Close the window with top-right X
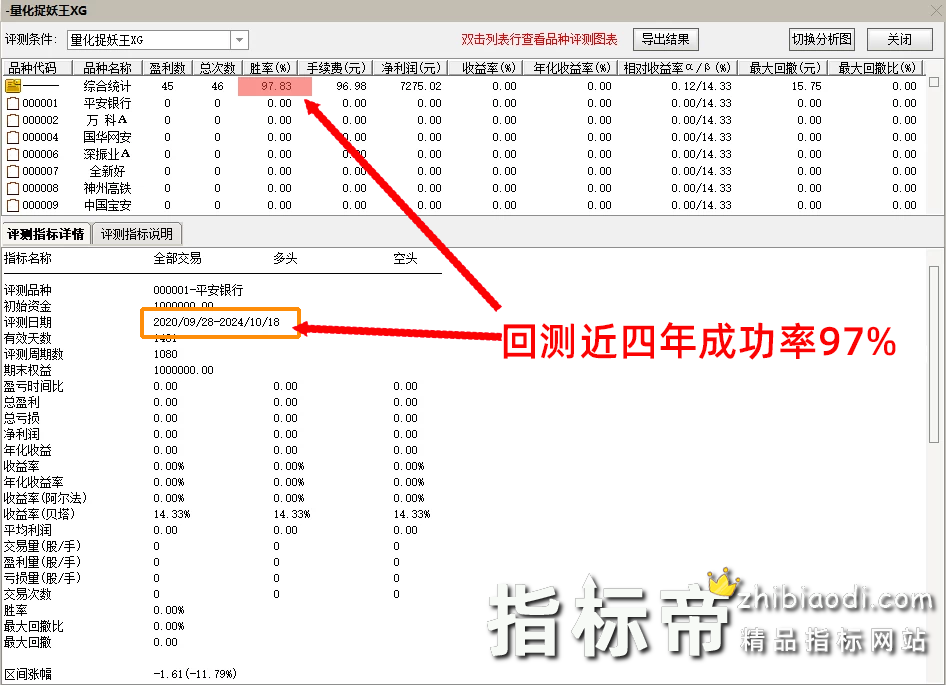 point(936,10)
